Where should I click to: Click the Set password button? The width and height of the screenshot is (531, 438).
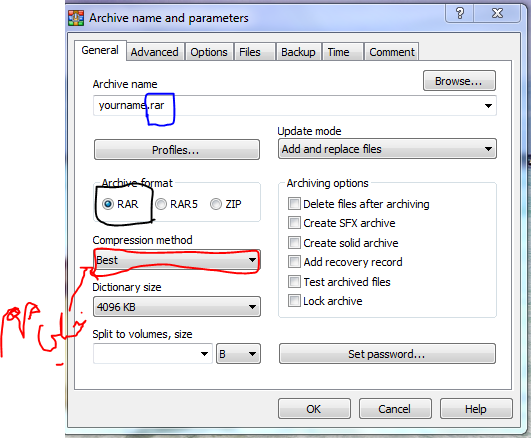(x=387, y=354)
